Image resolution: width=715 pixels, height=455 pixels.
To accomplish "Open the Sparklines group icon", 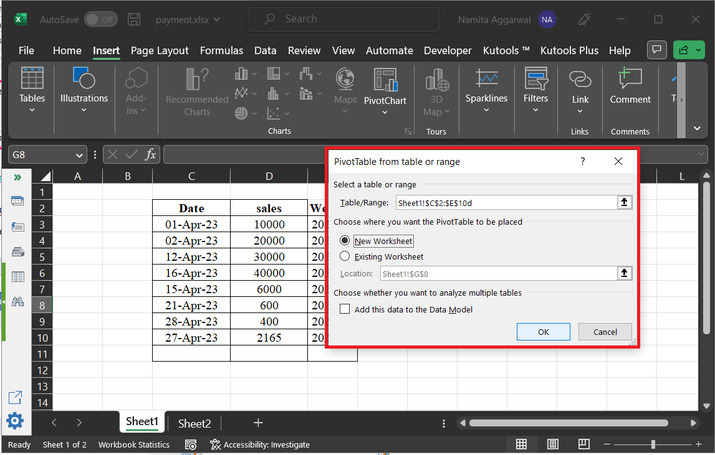I will [x=487, y=80].
